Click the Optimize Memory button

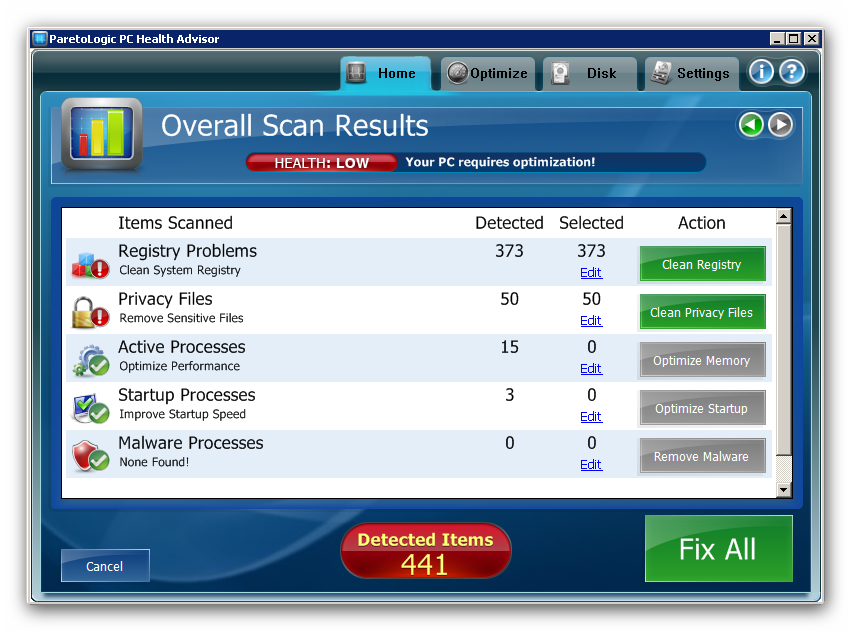(x=702, y=360)
